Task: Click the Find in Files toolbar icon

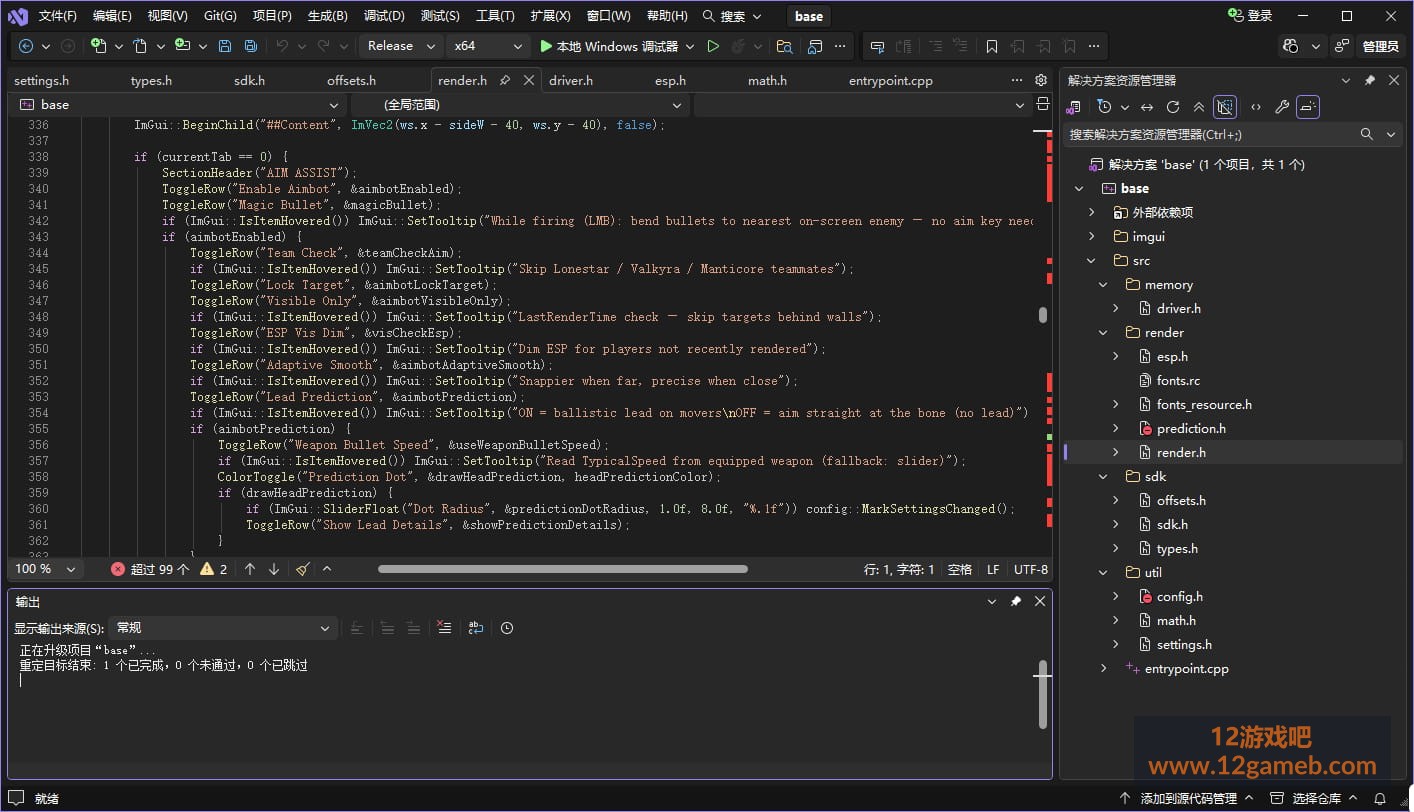Action: [x=785, y=46]
